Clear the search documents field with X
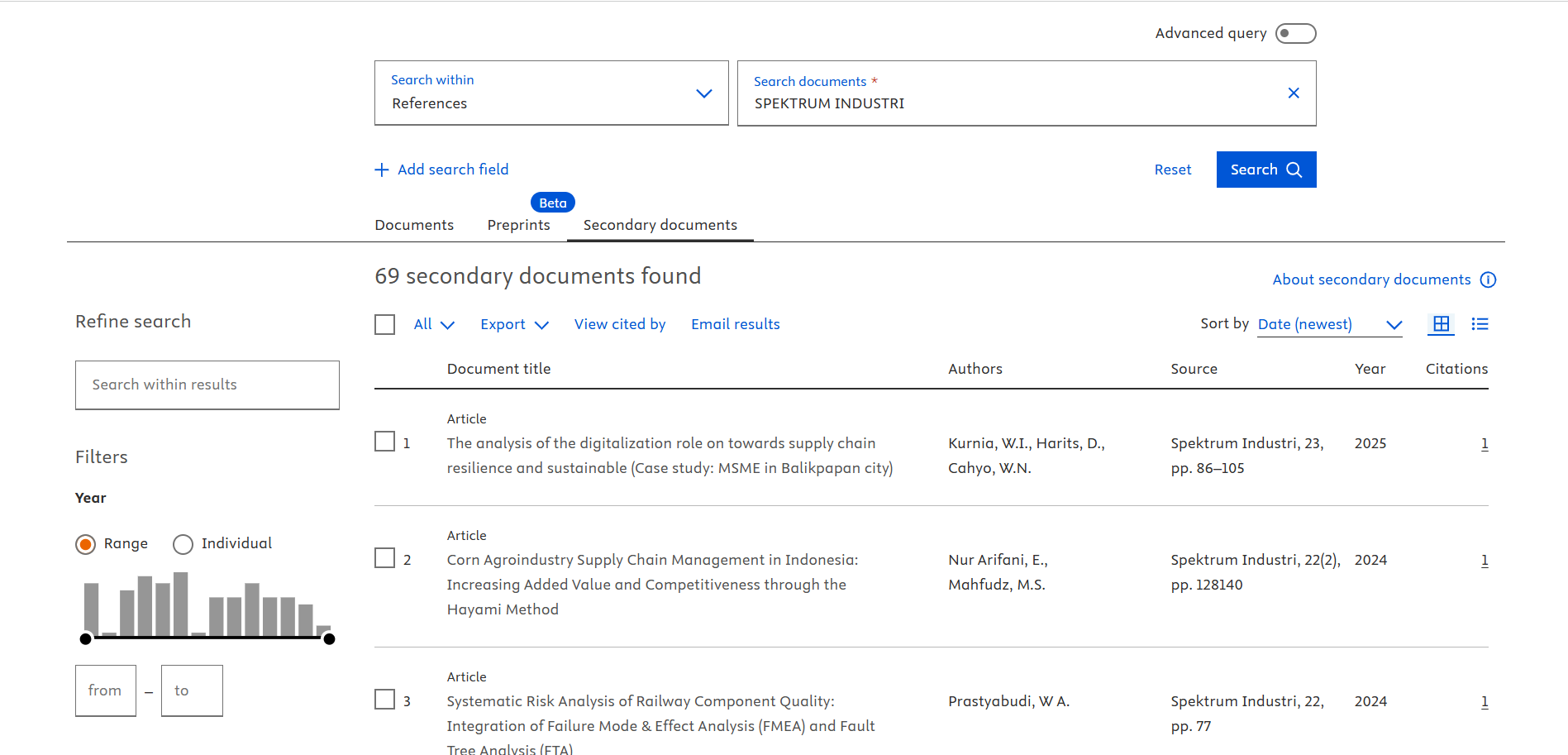The width and height of the screenshot is (1568, 755). point(1294,93)
